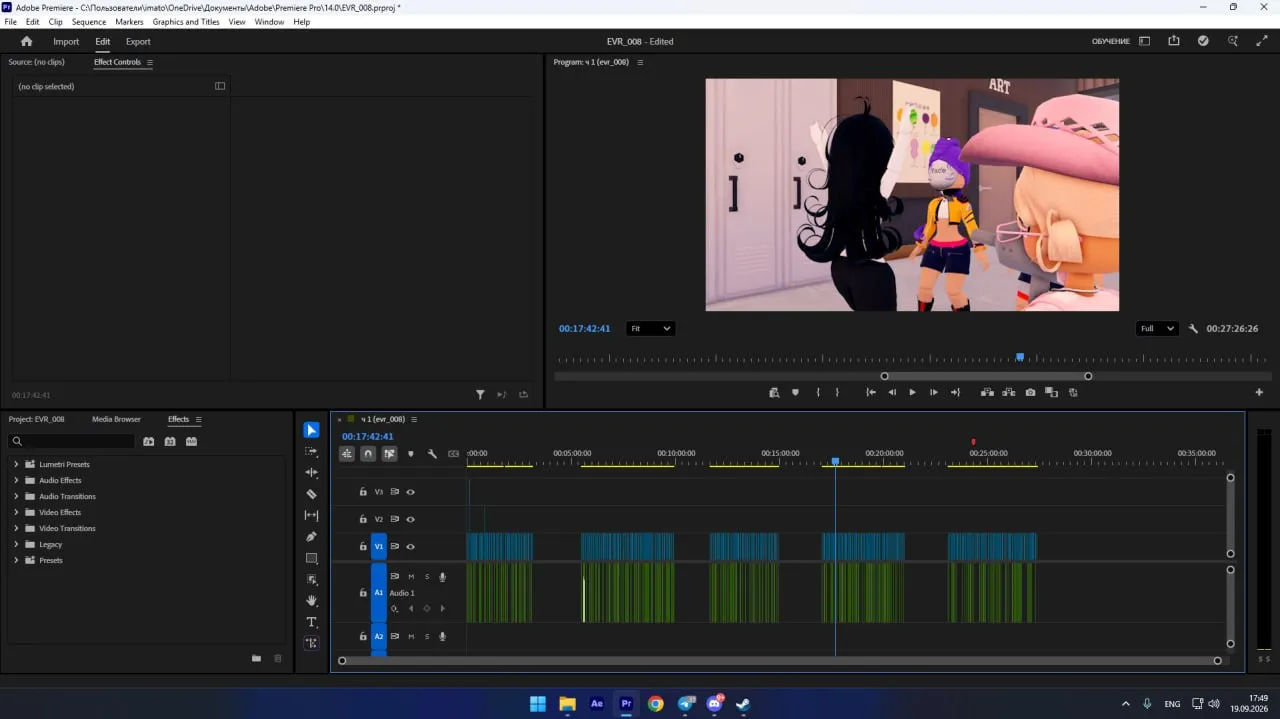The width and height of the screenshot is (1280, 719).
Task: Toggle insert sequences as nests button
Action: coord(347,454)
